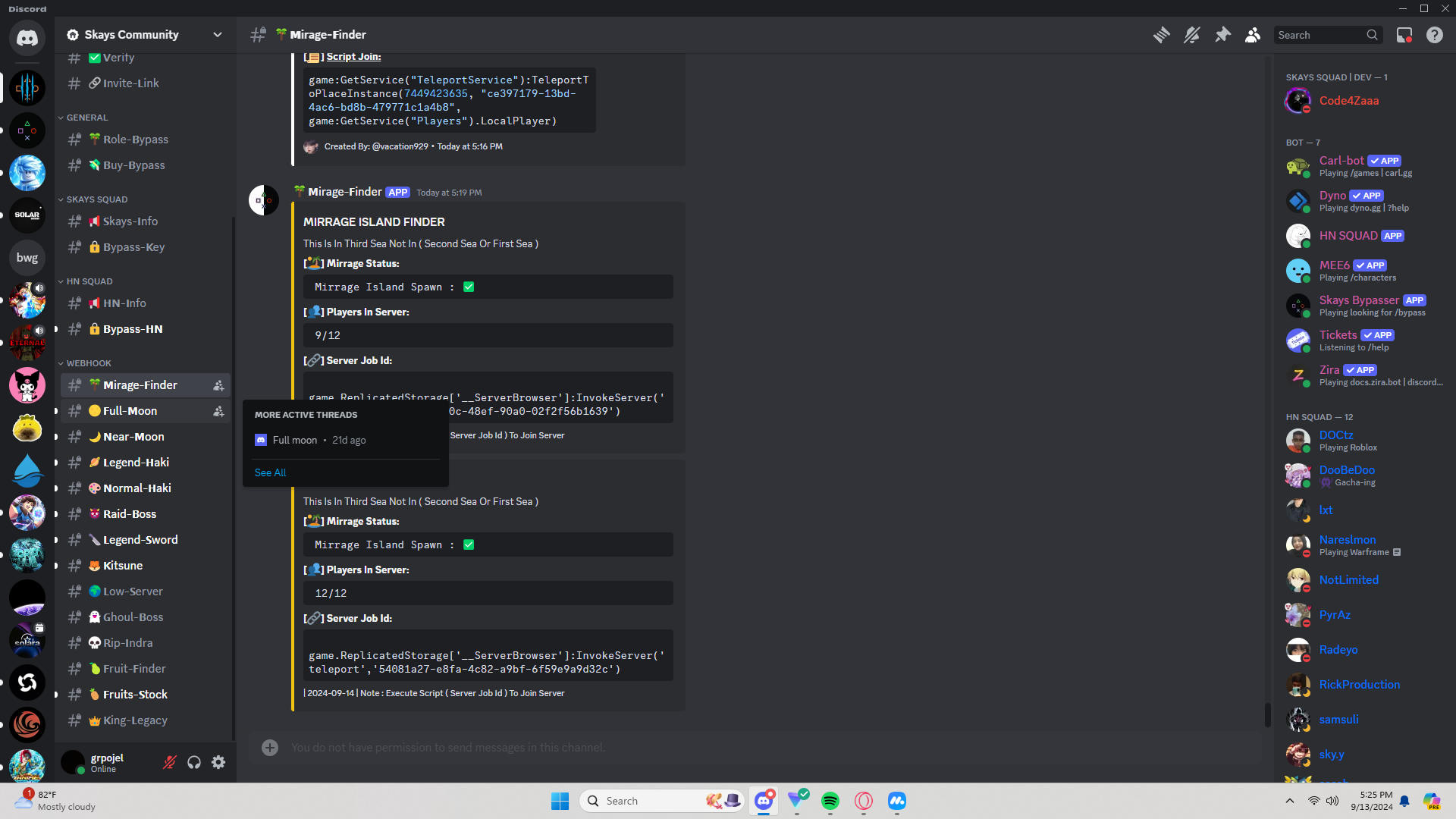Create invite for Mirage-Finder channel
This screenshot has height=819, width=1456.
(218, 385)
